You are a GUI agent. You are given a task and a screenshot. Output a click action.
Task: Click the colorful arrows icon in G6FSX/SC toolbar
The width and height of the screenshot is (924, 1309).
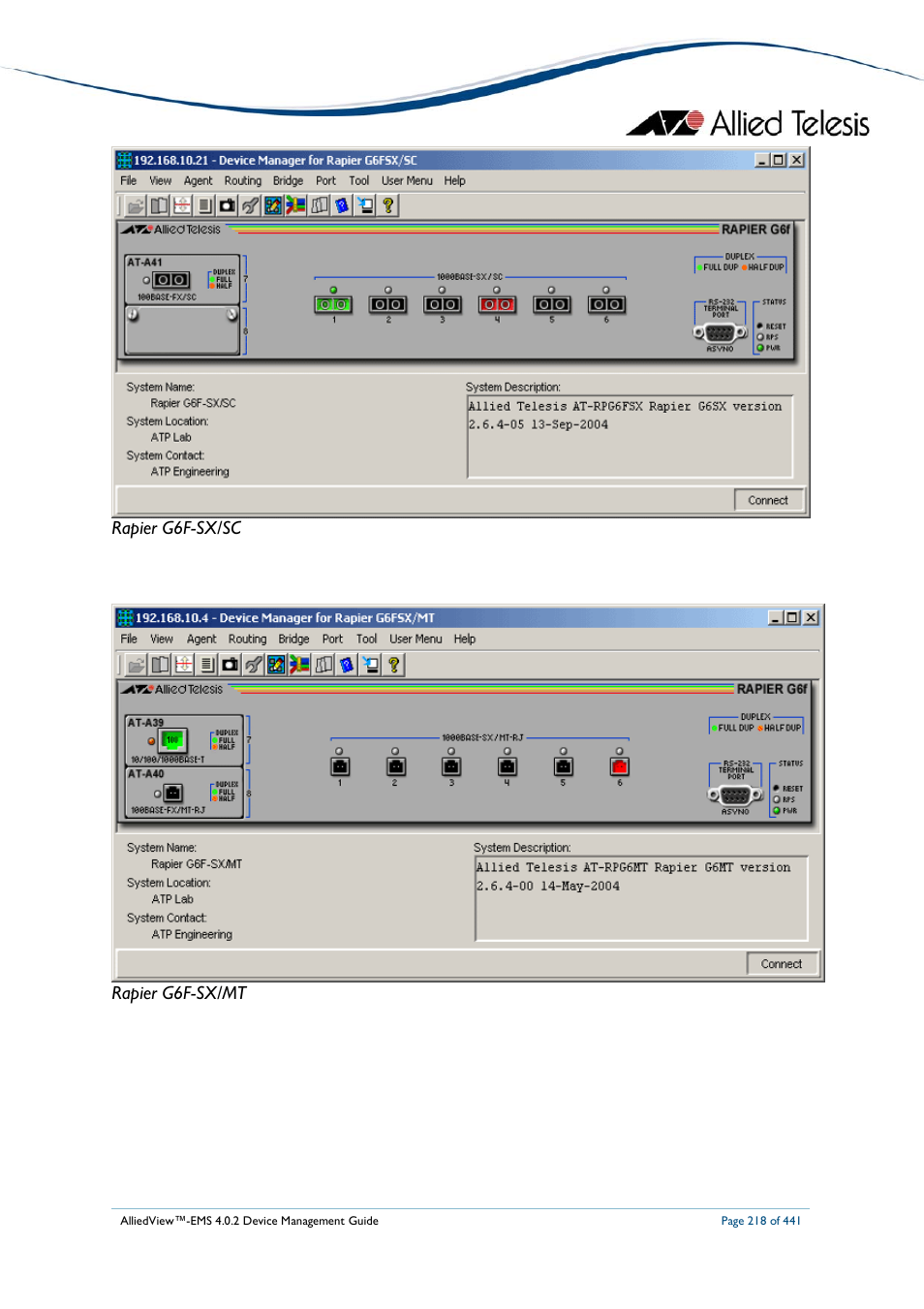pos(295,205)
